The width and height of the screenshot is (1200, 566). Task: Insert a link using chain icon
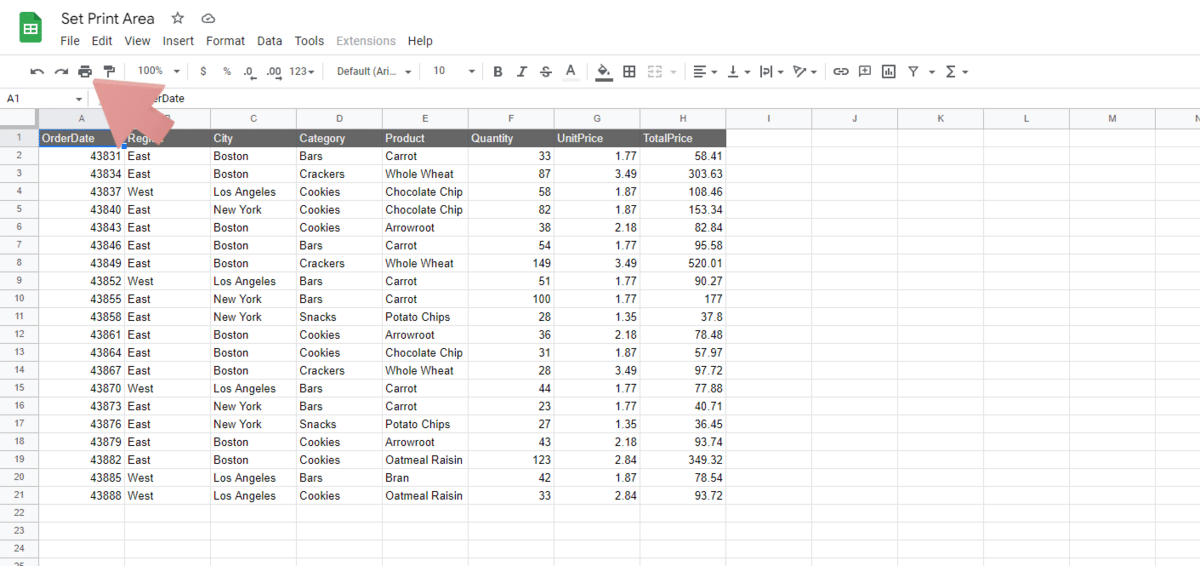(x=841, y=72)
